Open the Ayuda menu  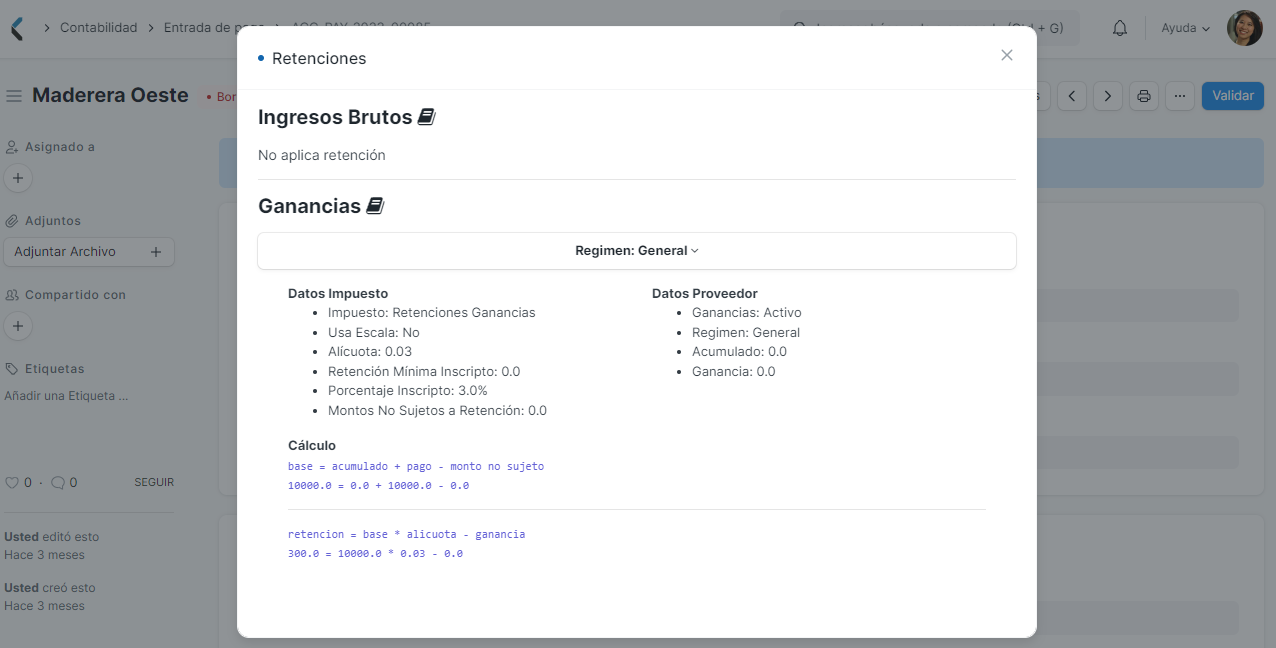[1185, 28]
